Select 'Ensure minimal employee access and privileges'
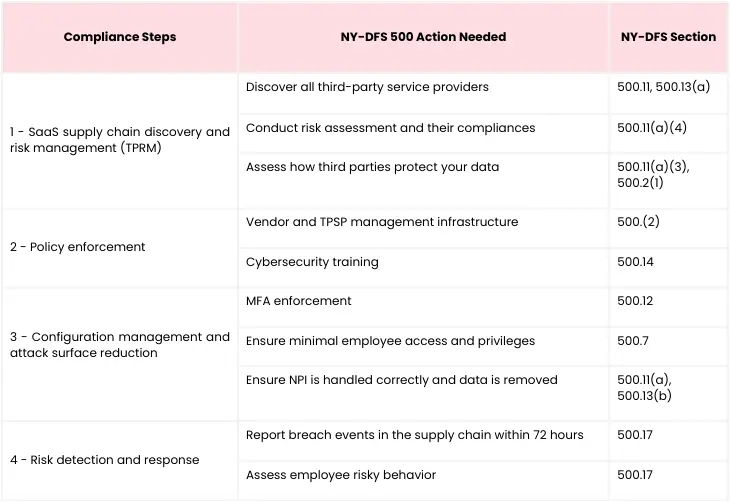Viewport: 730px width, 502px height. pyautogui.click(x=391, y=341)
